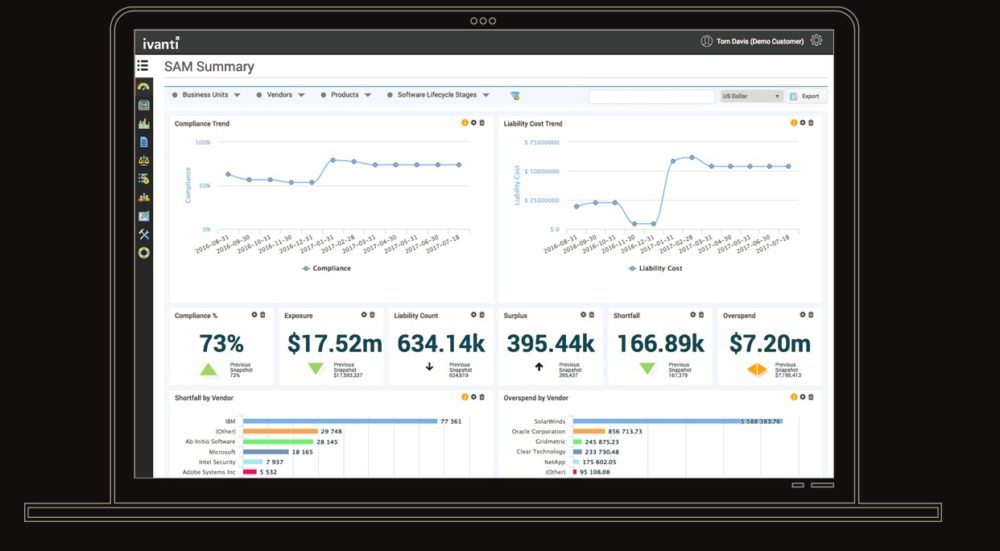Open Liability Cost Trend widget gear settings
Screen dimensions: 1000x551
coord(802,123)
